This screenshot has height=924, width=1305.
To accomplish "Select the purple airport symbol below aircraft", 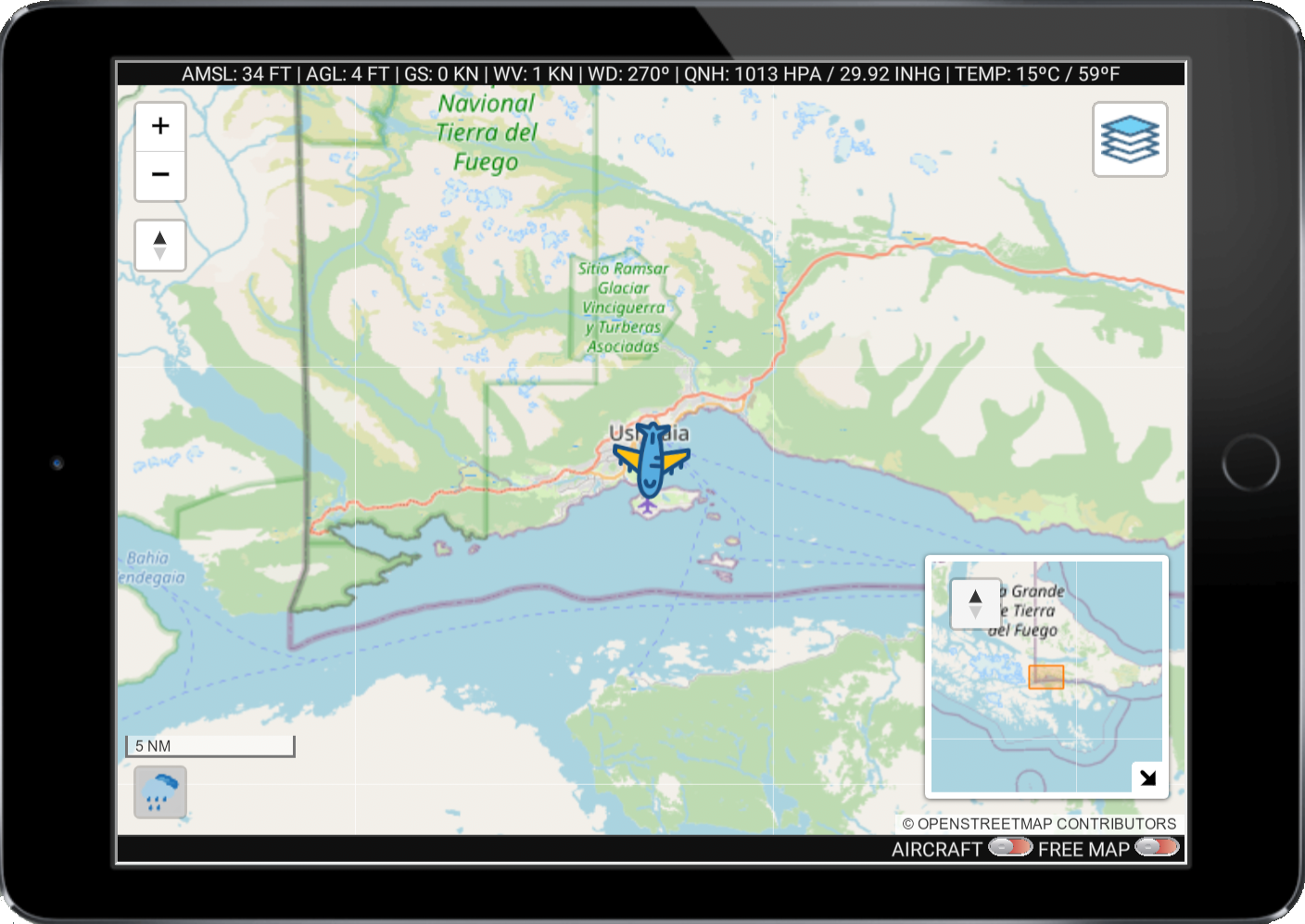I will point(647,506).
